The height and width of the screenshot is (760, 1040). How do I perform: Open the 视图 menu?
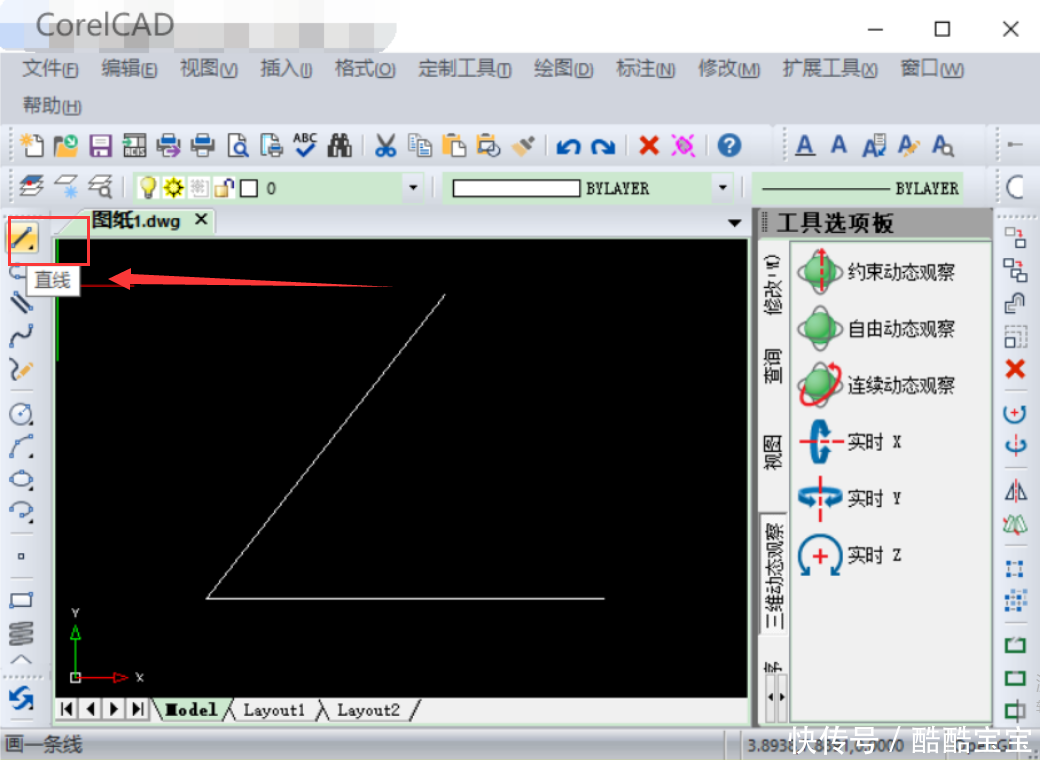click(x=209, y=68)
